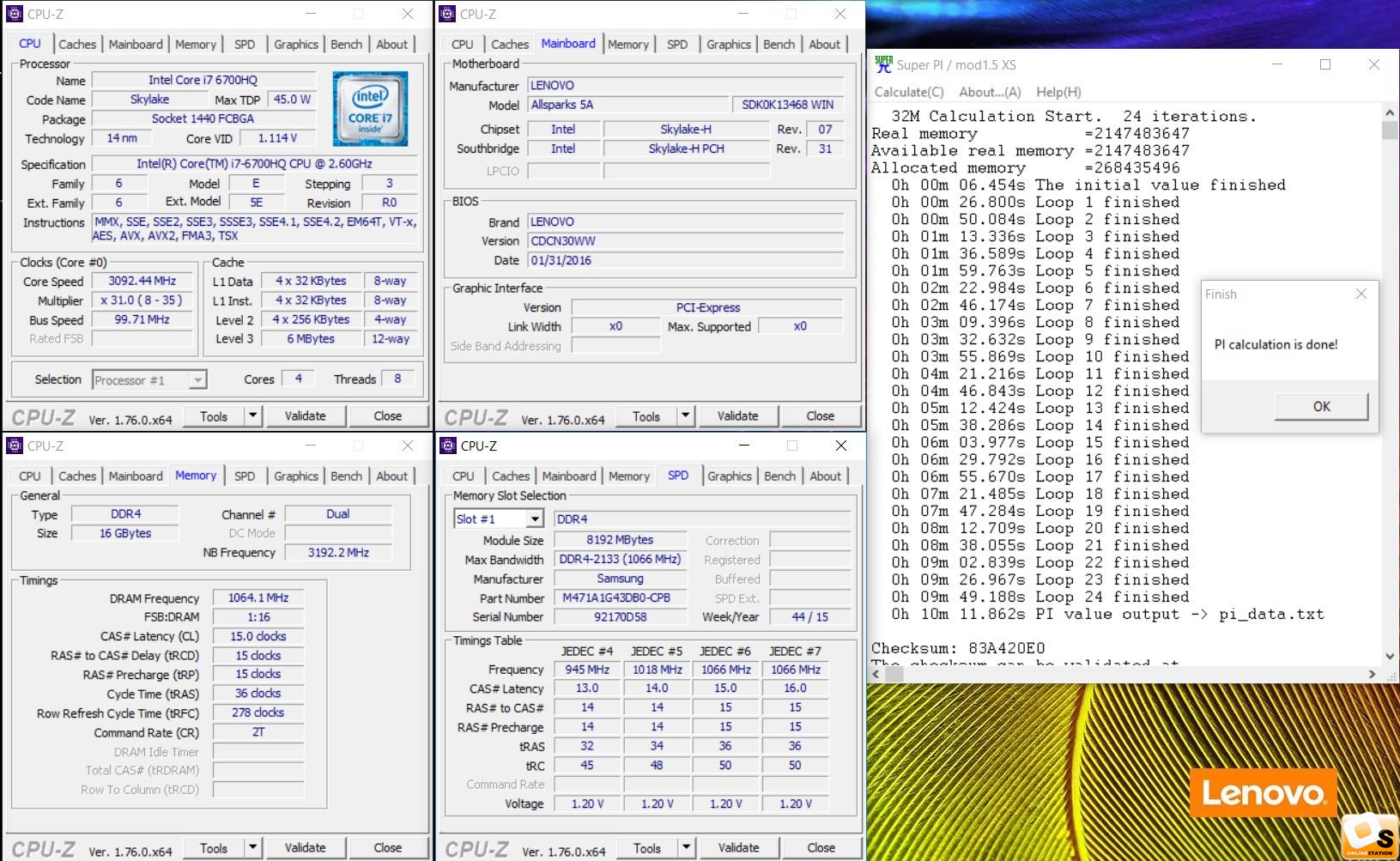
Task: Click the Super PI vertical scrollbar thumb
Action: [x=1390, y=130]
